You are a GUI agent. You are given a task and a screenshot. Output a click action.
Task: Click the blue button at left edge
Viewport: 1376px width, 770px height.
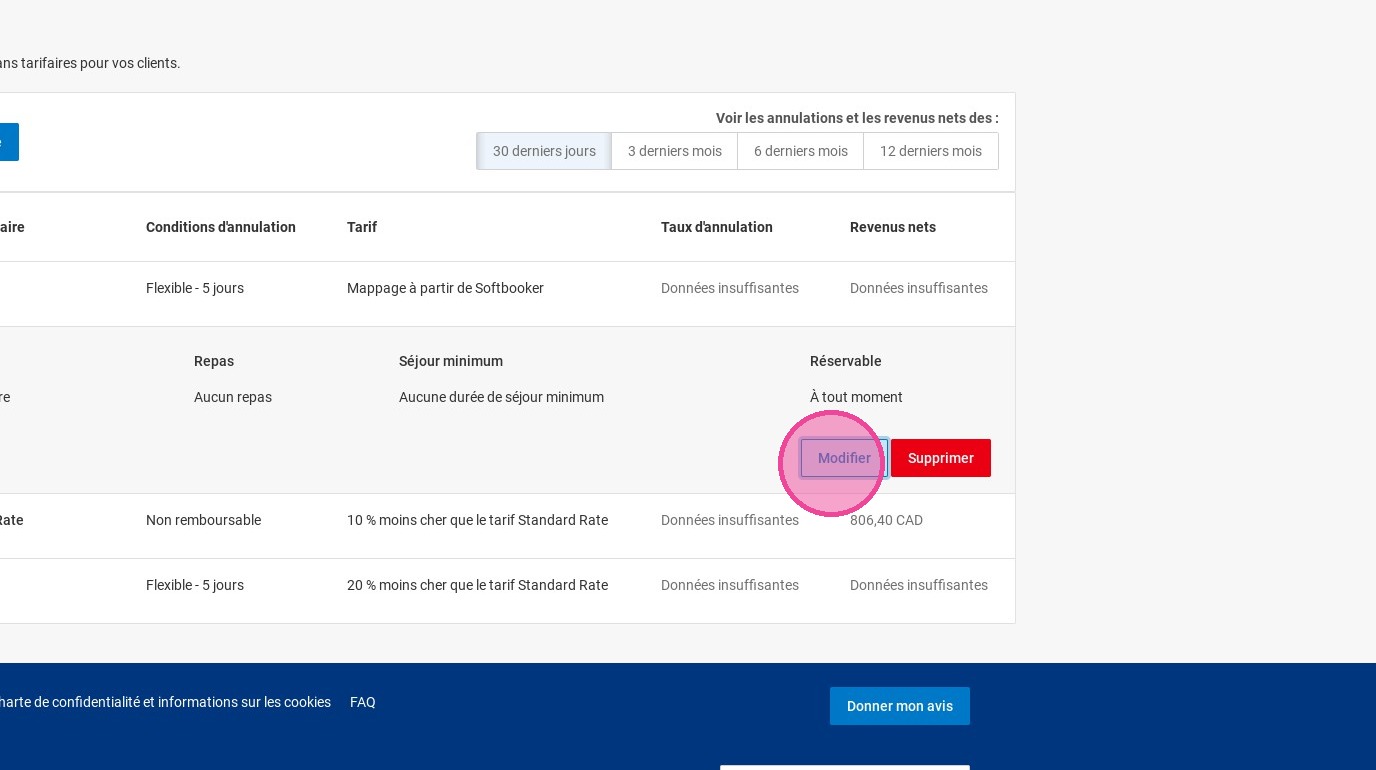pos(9,142)
